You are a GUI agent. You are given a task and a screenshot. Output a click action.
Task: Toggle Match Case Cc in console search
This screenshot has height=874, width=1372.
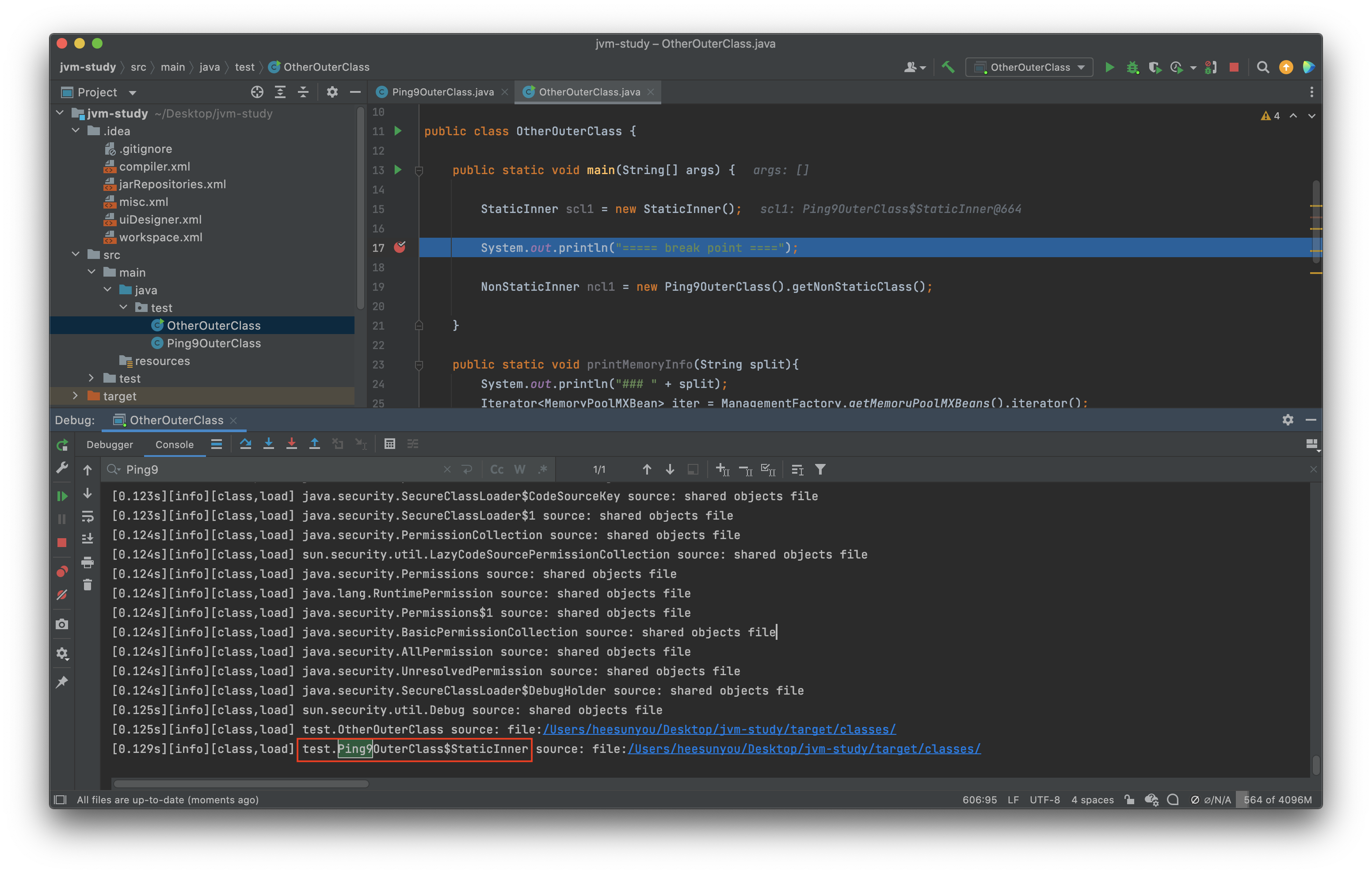(x=497, y=469)
